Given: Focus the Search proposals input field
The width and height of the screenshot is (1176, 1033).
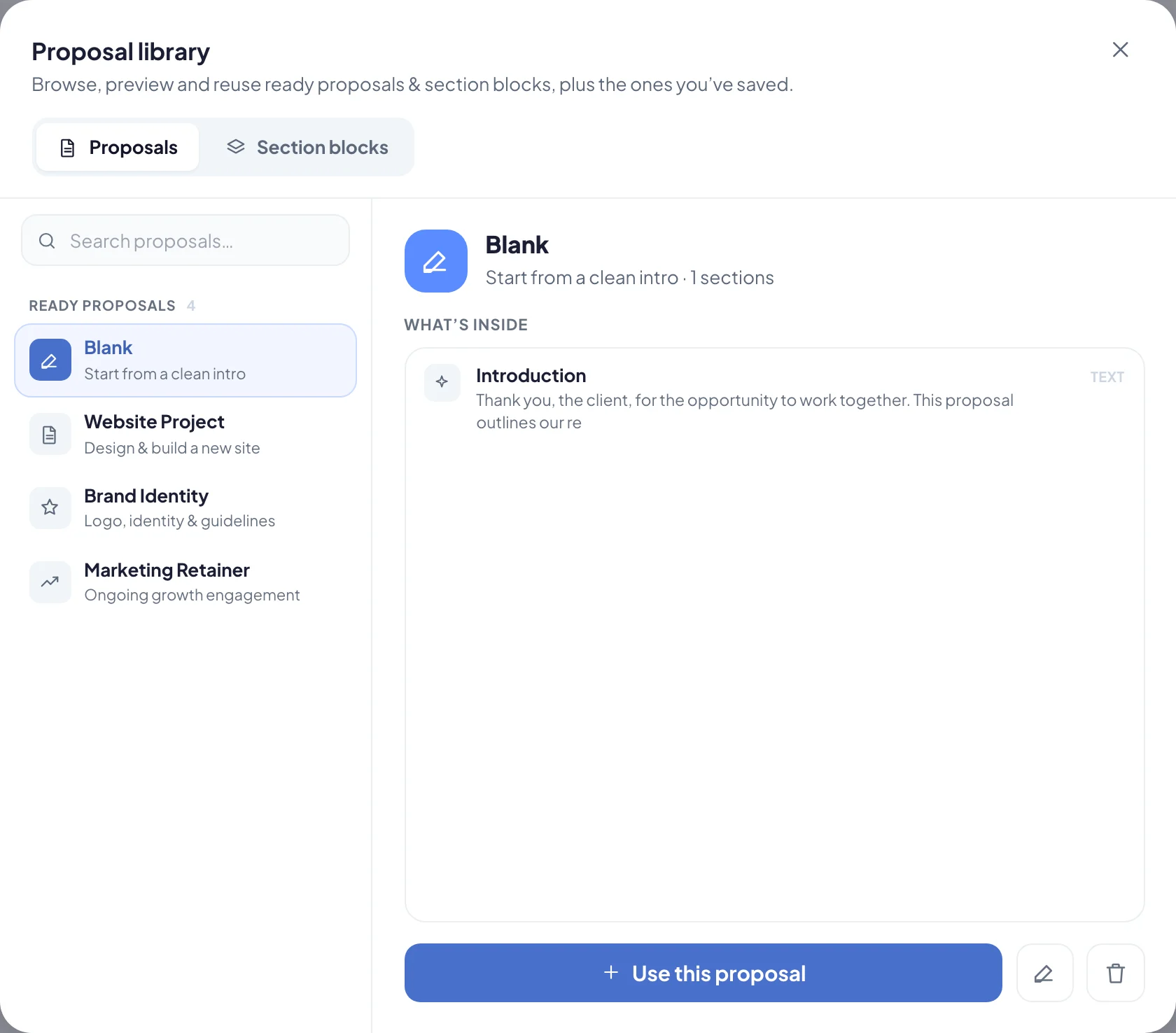Looking at the screenshot, I should (185, 241).
